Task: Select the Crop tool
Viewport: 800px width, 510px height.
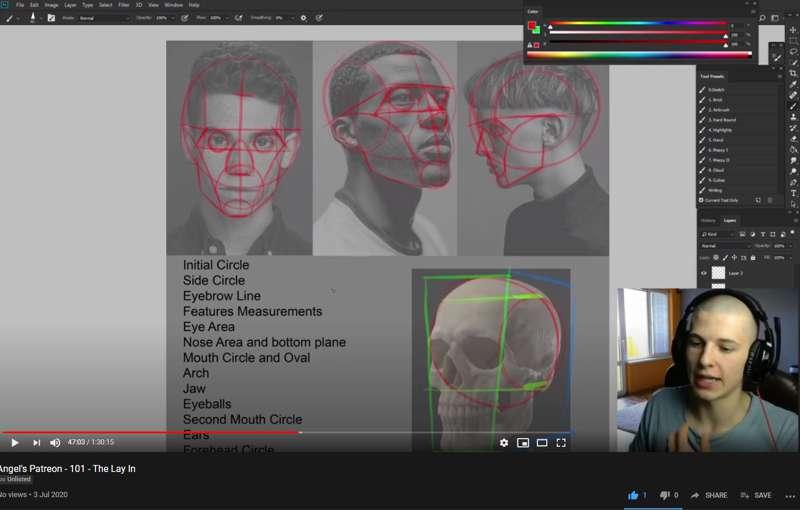Action: point(793,73)
